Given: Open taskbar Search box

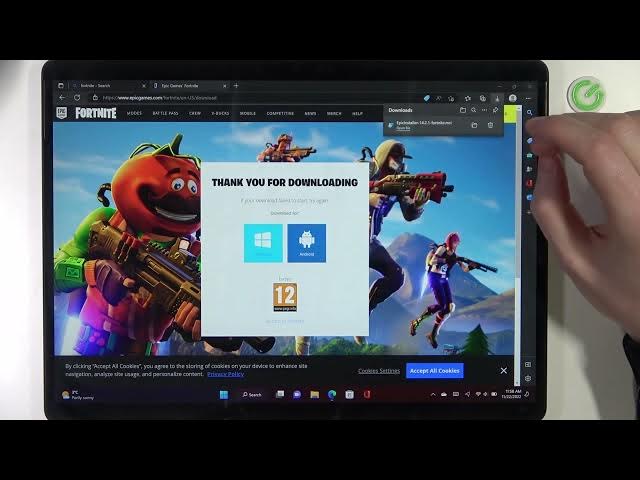Looking at the screenshot, I should (252, 394).
